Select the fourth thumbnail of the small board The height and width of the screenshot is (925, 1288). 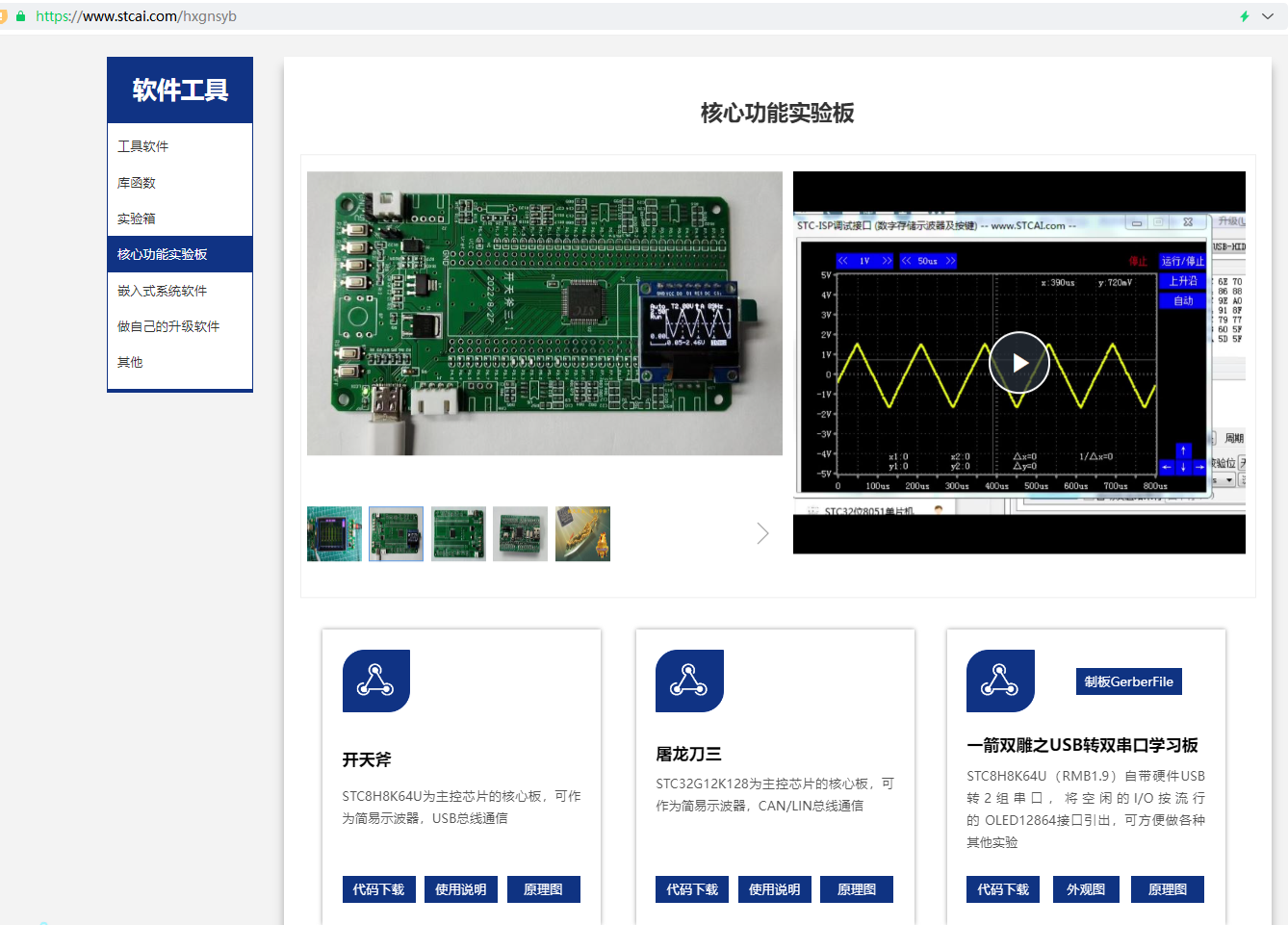(x=520, y=533)
